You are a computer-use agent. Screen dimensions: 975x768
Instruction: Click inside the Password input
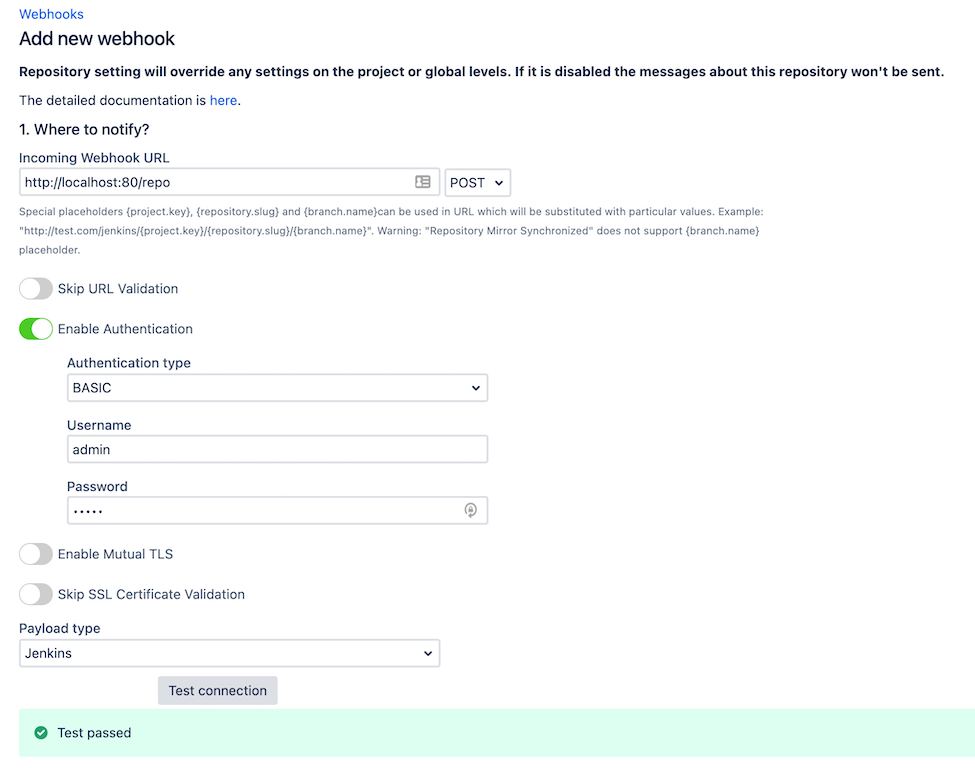tap(260, 511)
